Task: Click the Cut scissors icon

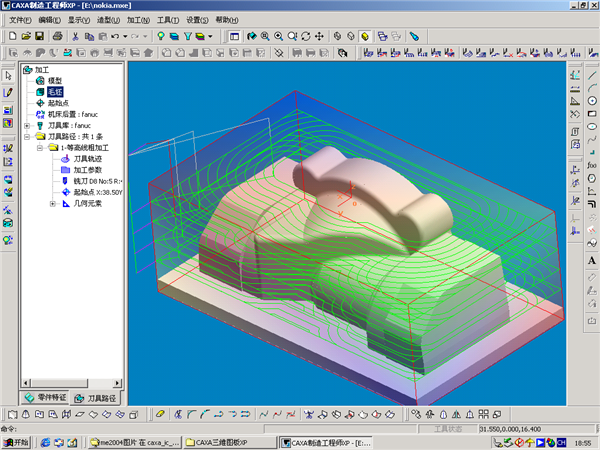Action: [75, 36]
